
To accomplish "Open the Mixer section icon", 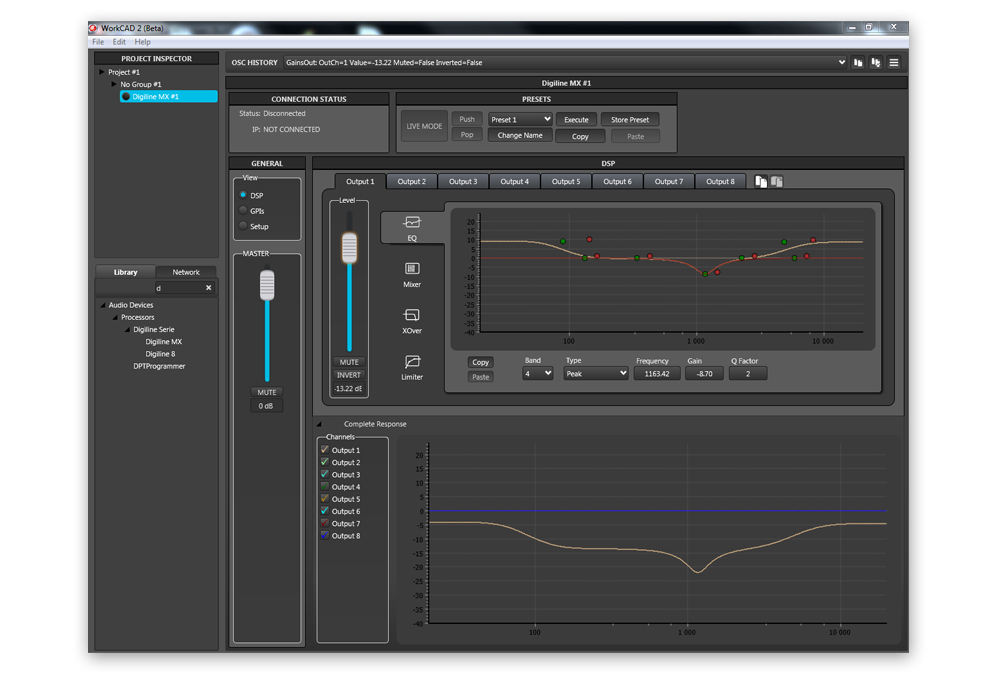I will [x=412, y=269].
